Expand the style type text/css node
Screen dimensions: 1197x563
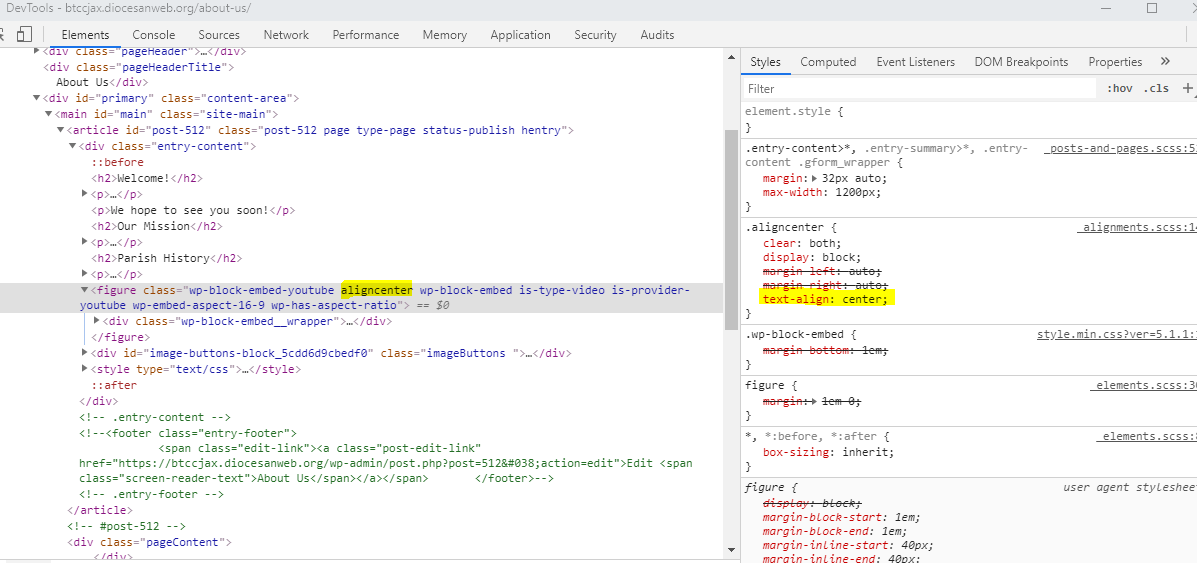85,370
